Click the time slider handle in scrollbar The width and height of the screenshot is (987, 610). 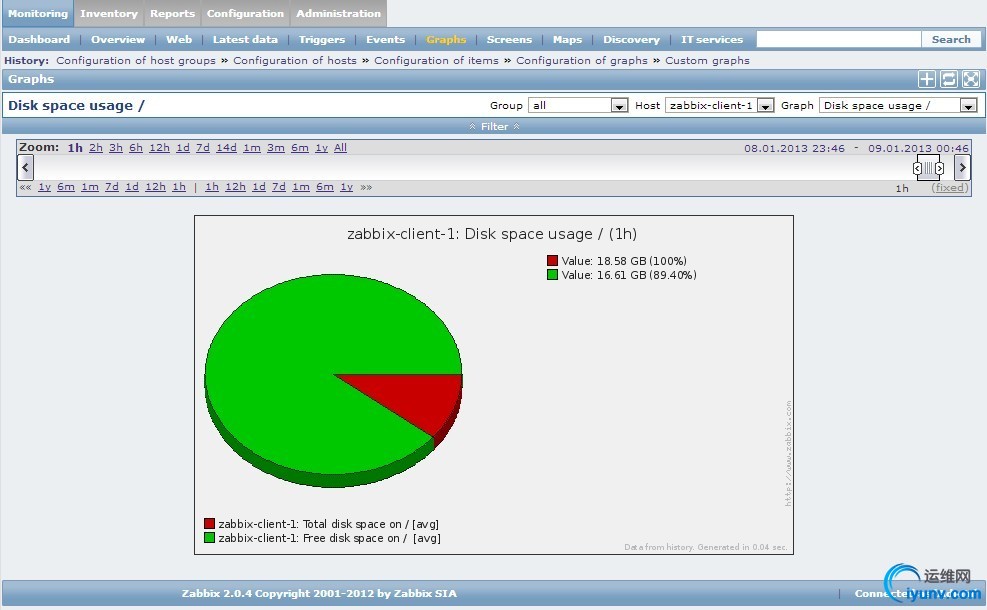(928, 168)
